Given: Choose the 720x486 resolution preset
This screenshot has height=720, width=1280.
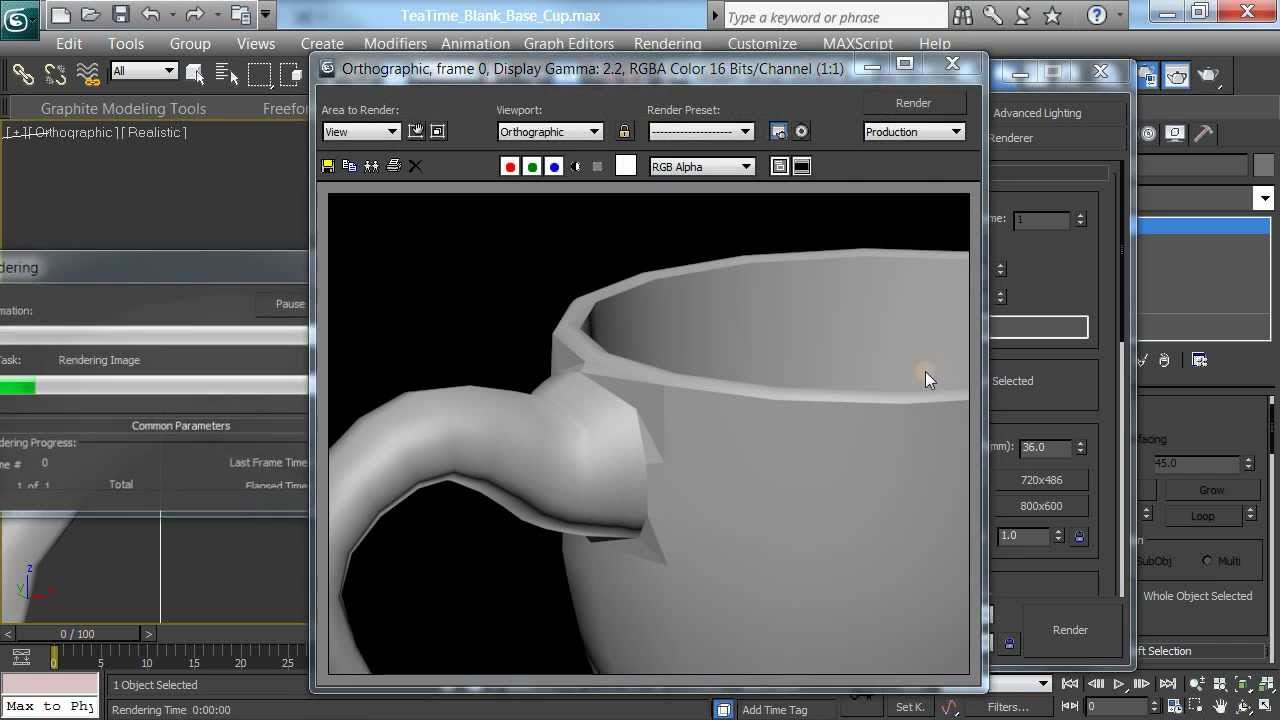Looking at the screenshot, I should [1041, 480].
